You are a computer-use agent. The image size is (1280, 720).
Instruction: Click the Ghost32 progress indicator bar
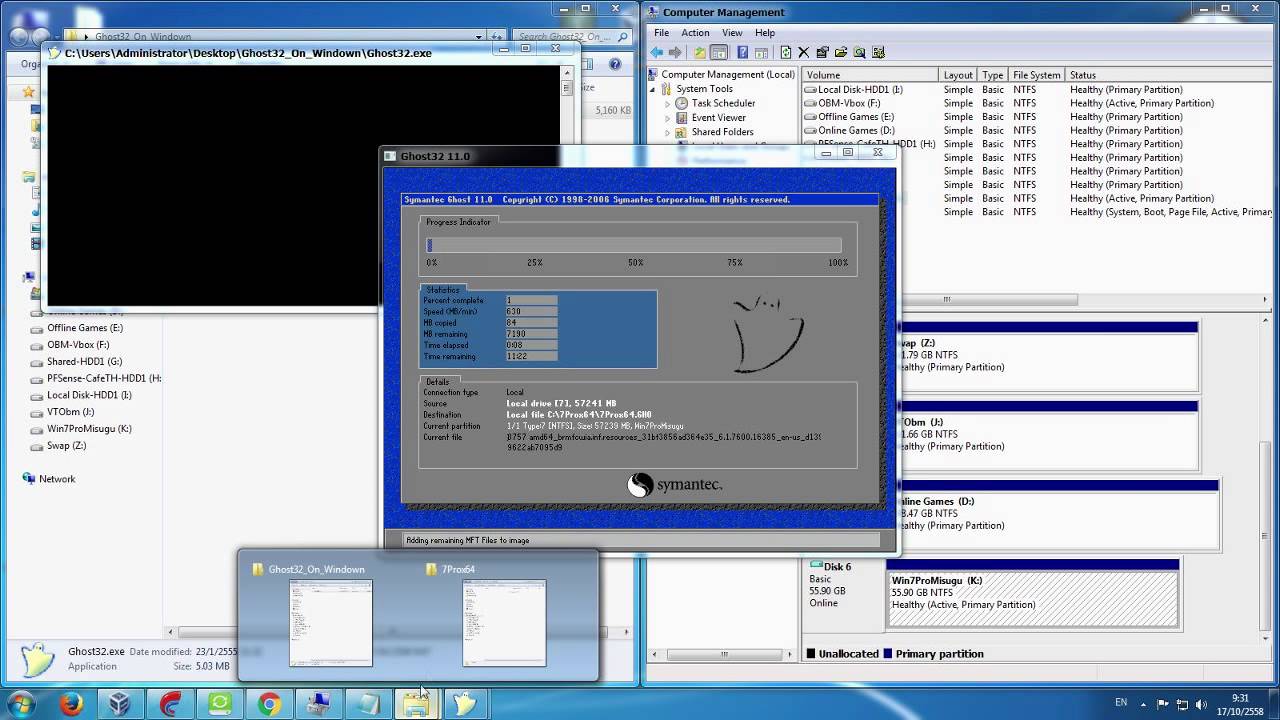pos(635,245)
